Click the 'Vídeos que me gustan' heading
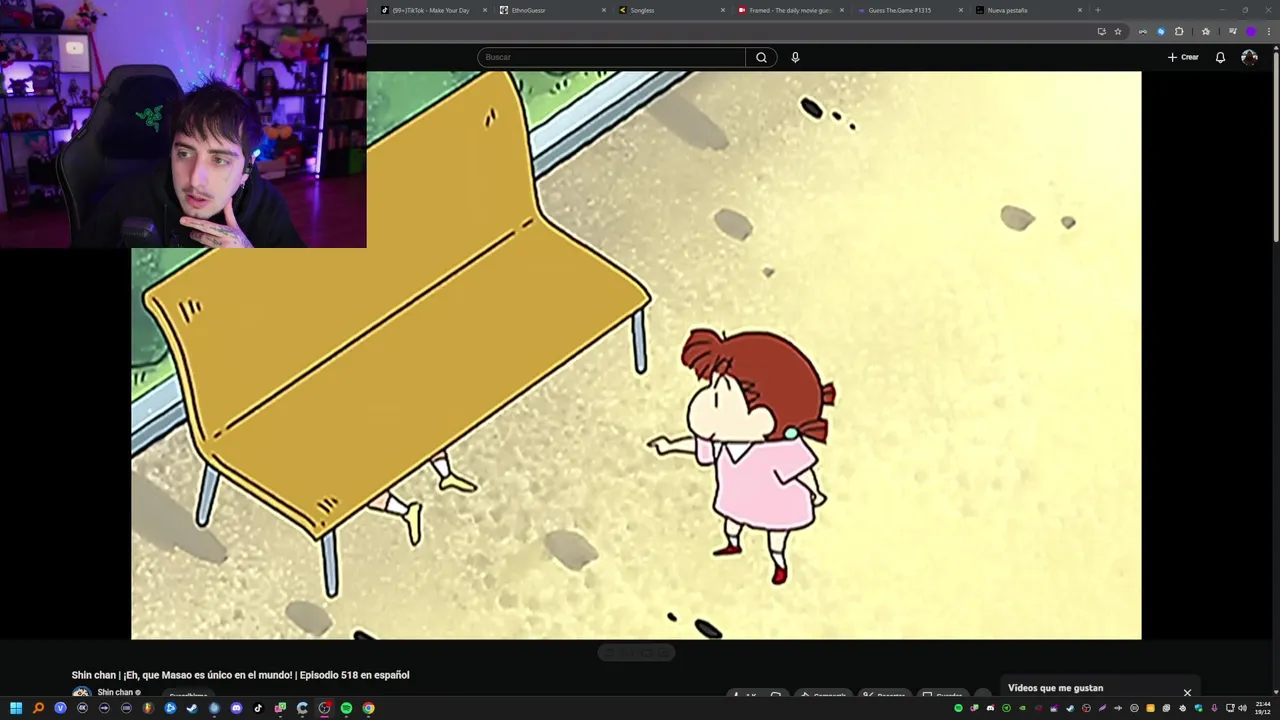Image resolution: width=1280 pixels, height=720 pixels. (1056, 688)
